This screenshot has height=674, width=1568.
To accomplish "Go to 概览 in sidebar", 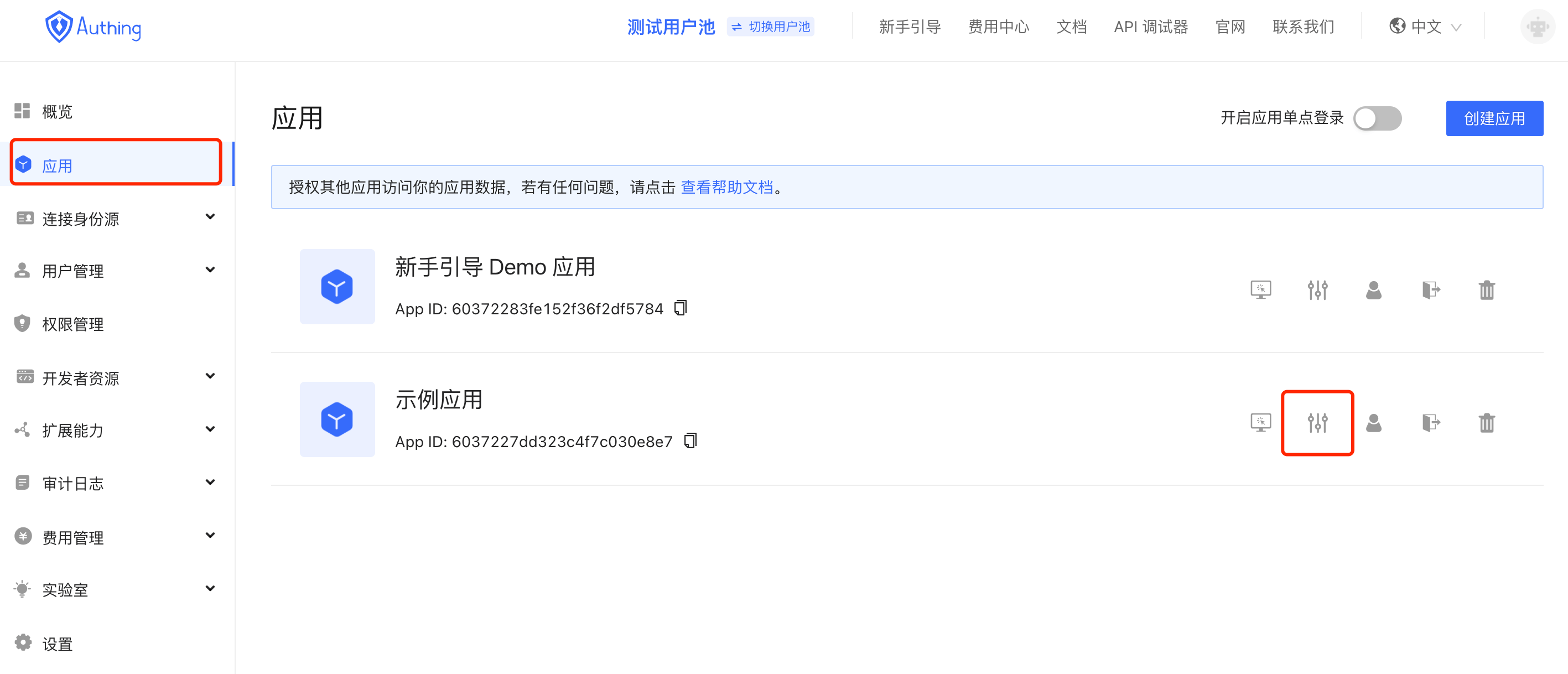I will [57, 111].
